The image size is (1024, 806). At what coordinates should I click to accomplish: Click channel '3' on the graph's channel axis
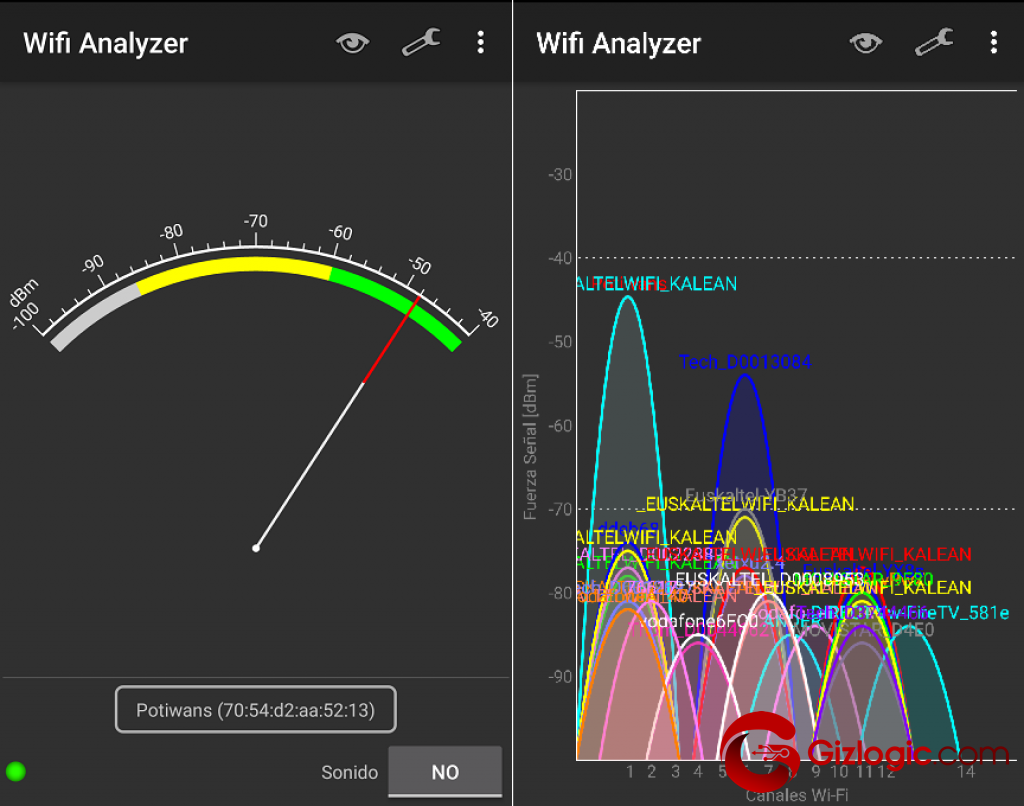675,772
